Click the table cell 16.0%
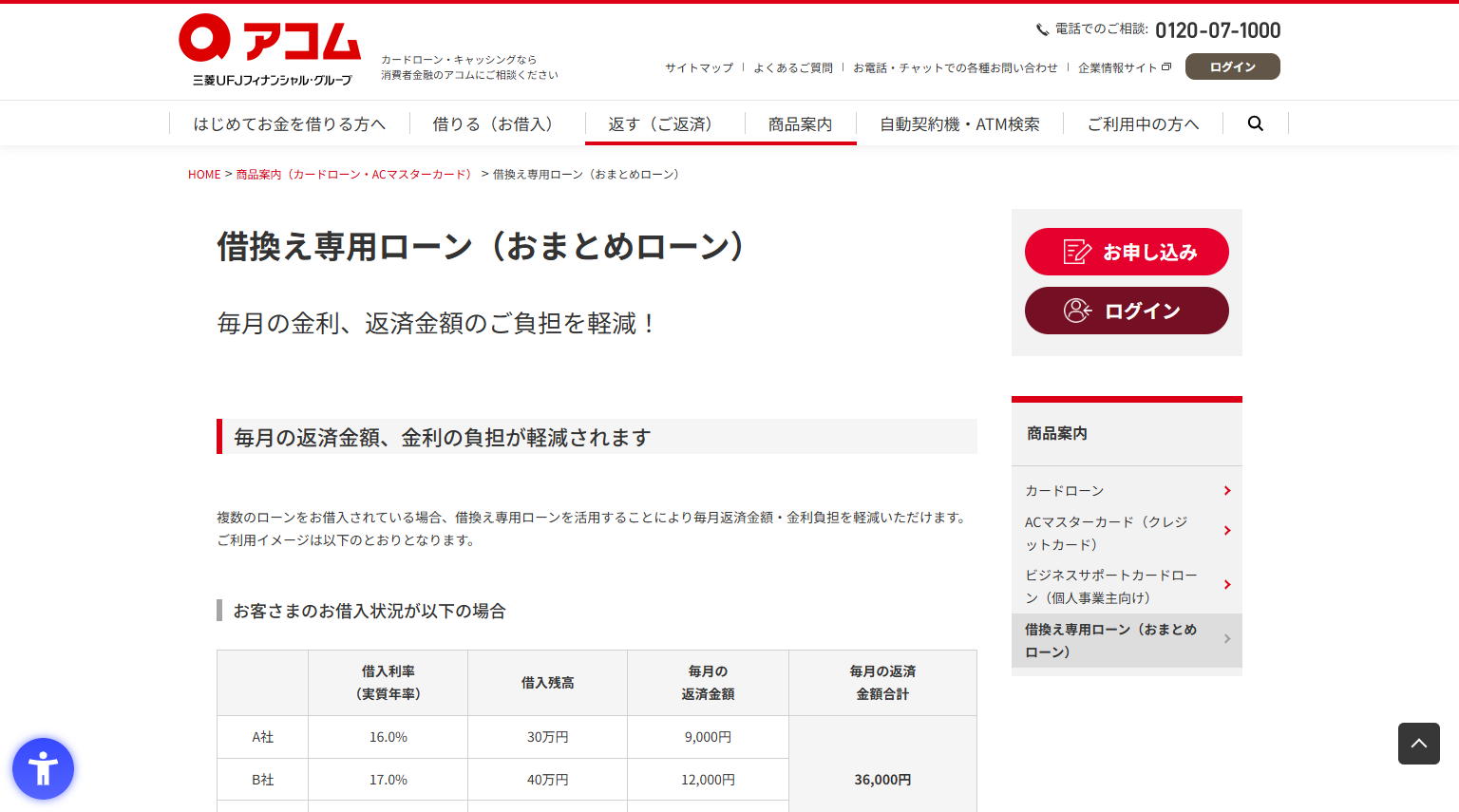 point(388,737)
